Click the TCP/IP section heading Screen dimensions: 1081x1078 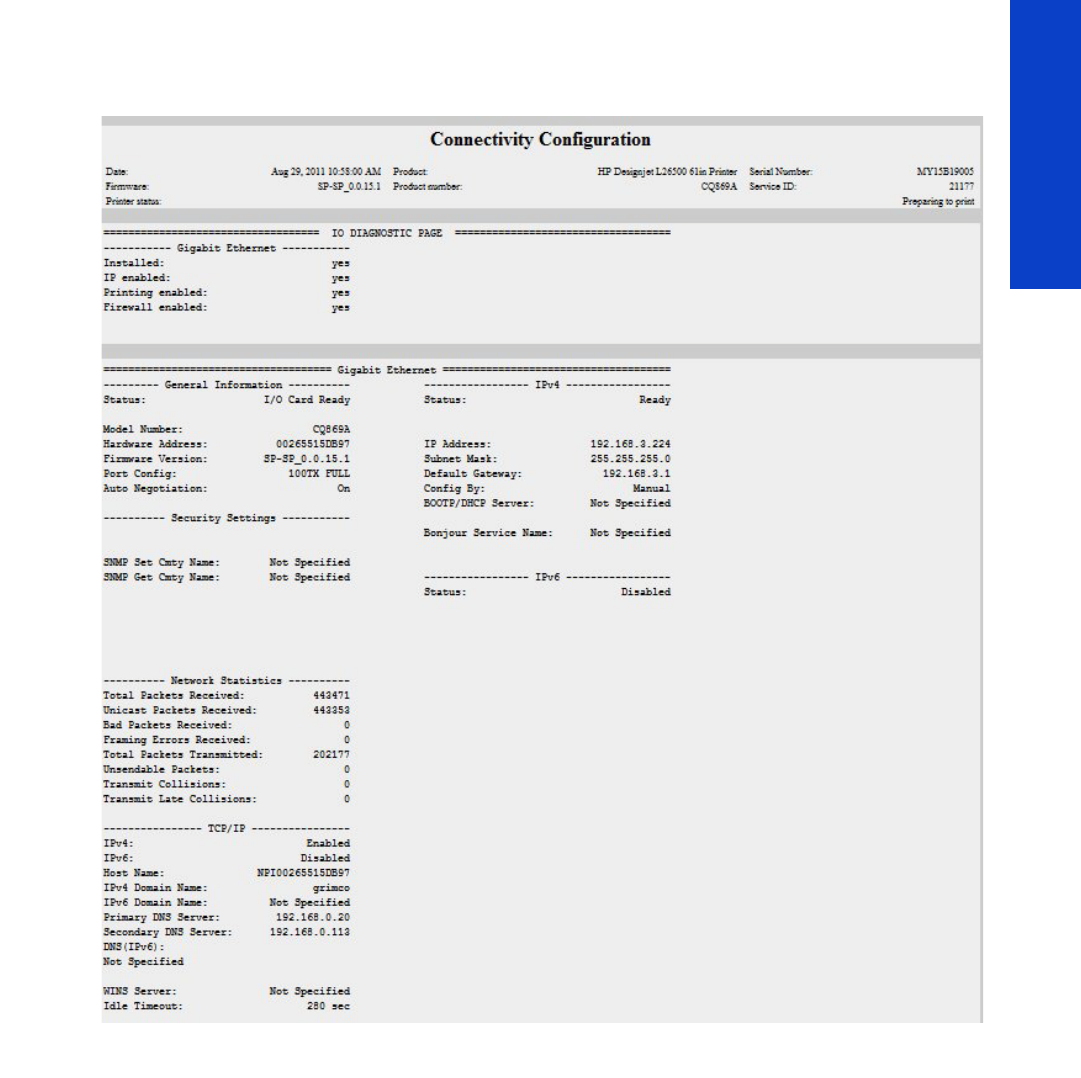click(226, 828)
